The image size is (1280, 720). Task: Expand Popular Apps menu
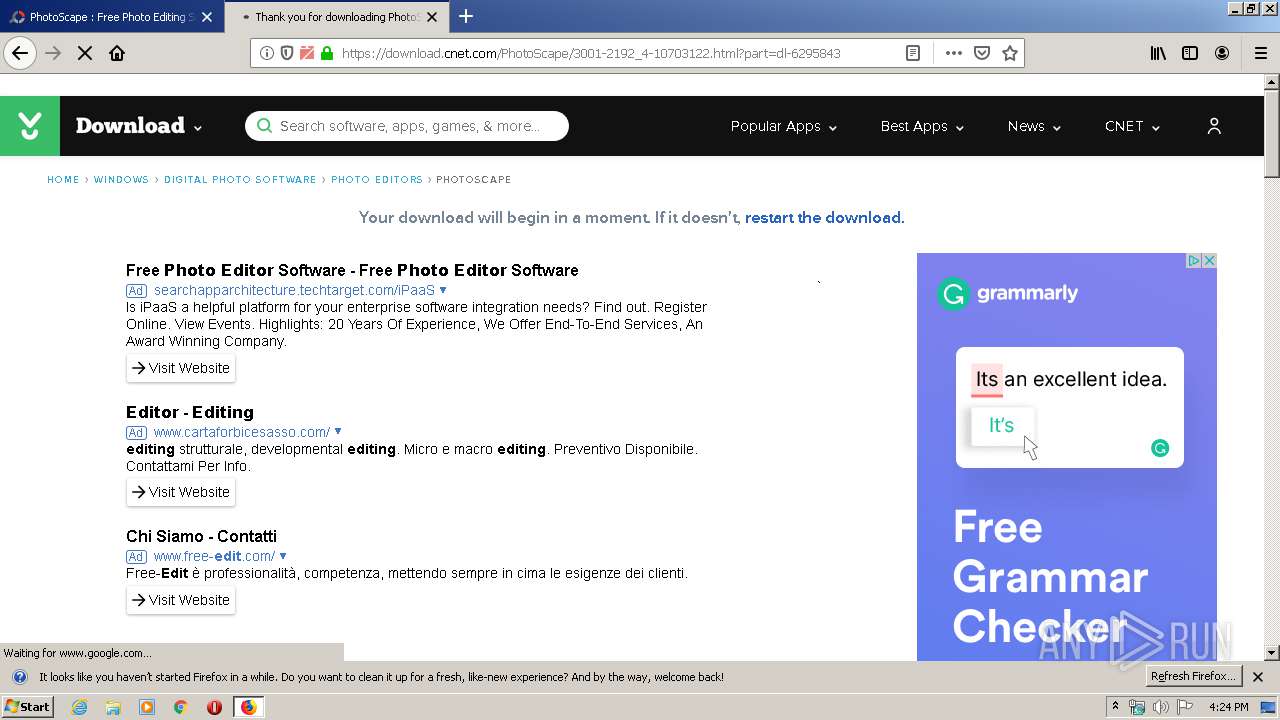[x=784, y=126]
